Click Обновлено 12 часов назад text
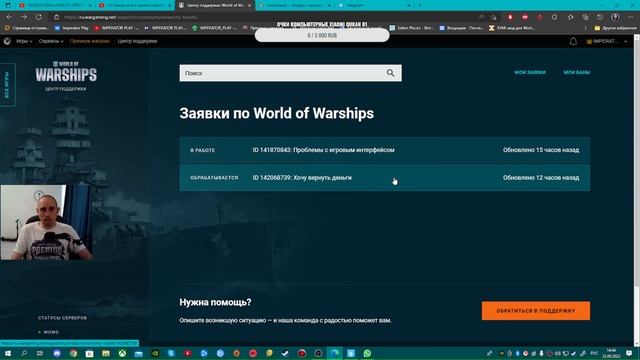 541,178
